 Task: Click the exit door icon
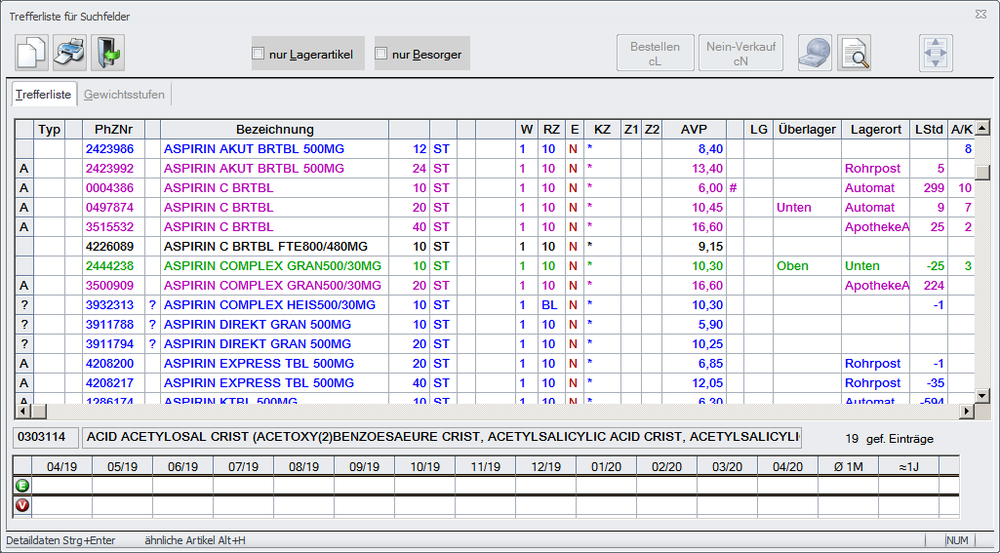107,52
